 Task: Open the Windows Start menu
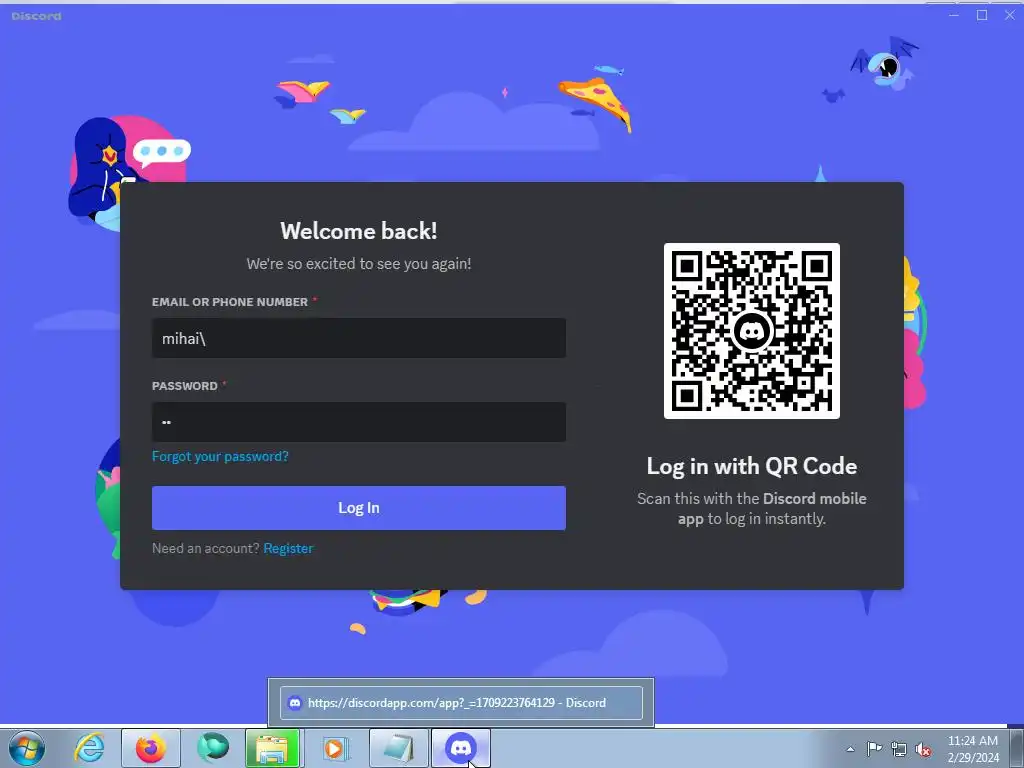(27, 748)
